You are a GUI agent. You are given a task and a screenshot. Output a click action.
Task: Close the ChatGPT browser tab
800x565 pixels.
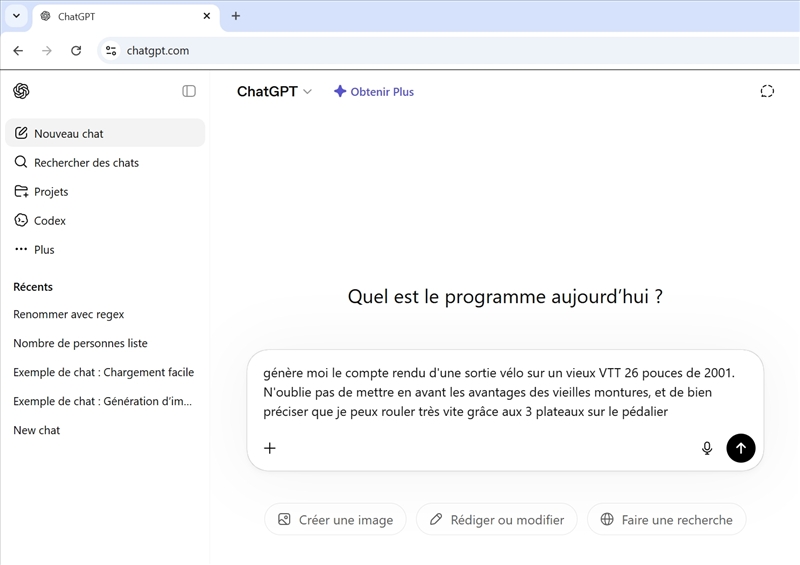[207, 16]
